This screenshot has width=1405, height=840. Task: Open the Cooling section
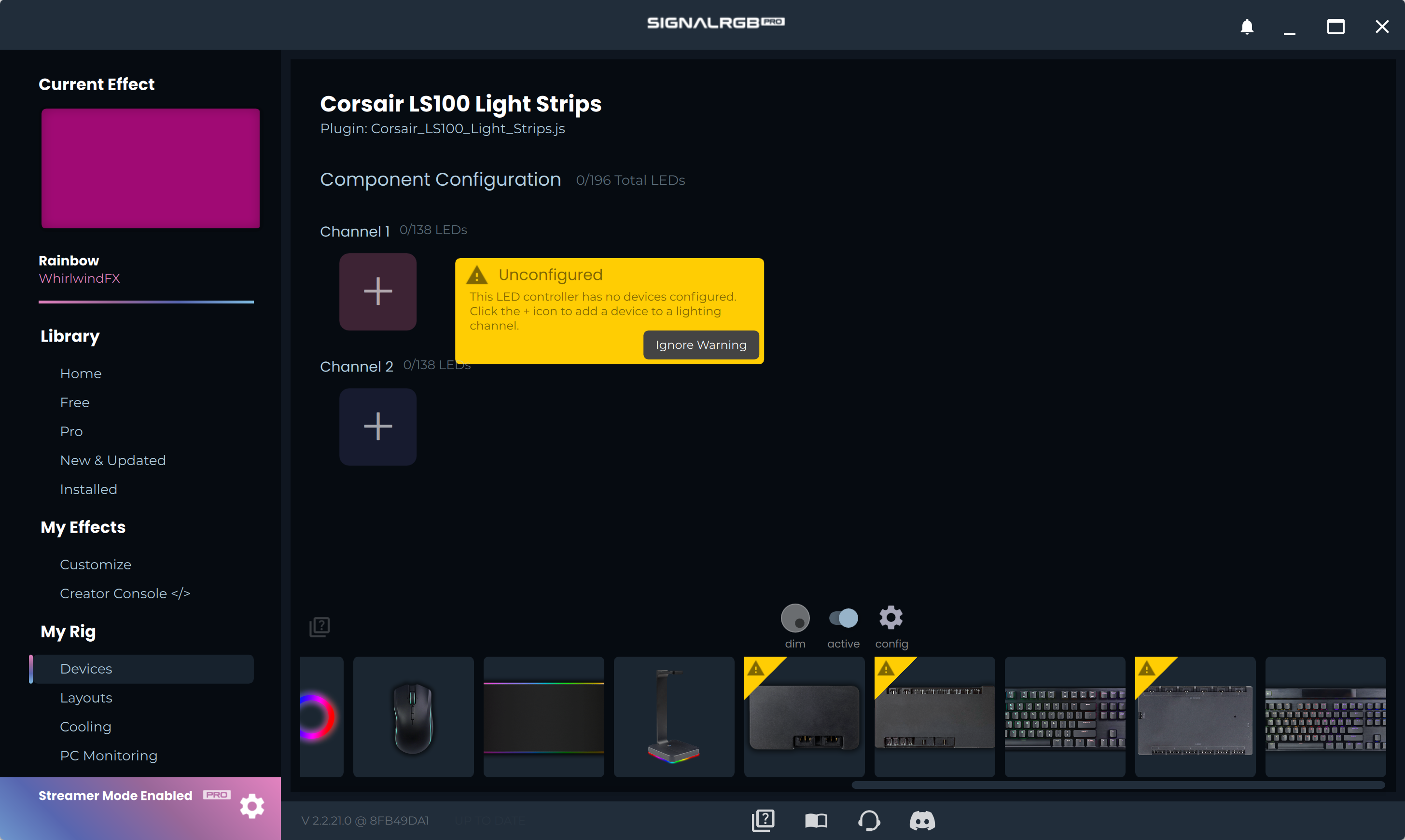tap(85, 726)
